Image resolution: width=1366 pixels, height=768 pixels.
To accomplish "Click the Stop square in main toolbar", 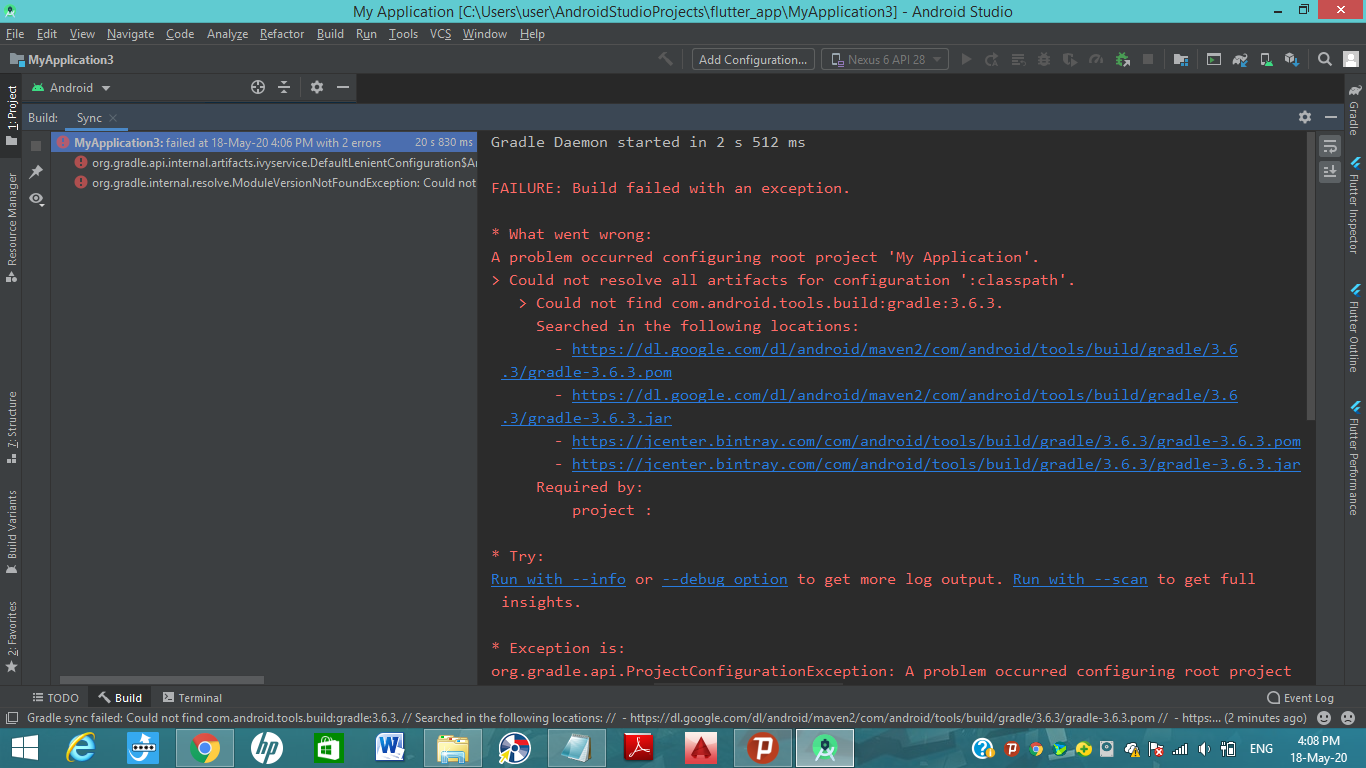I will tap(1148, 59).
